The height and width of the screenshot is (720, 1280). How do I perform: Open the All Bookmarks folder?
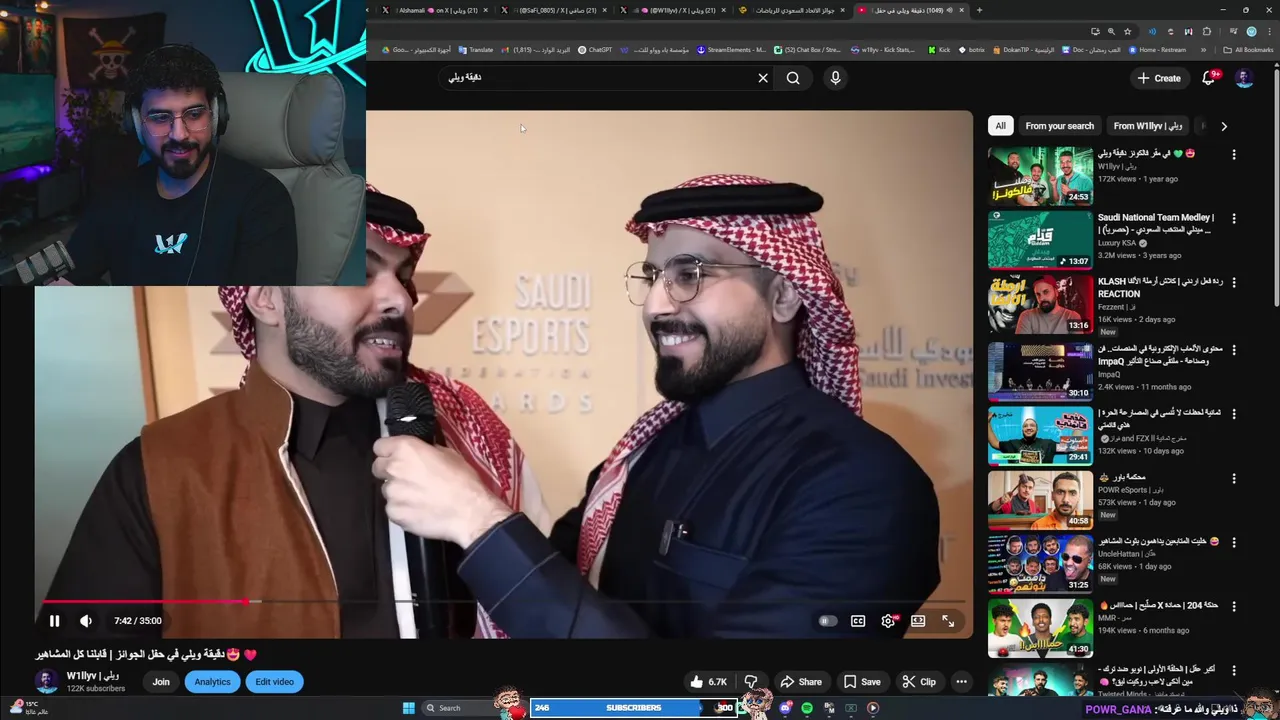click(1248, 50)
